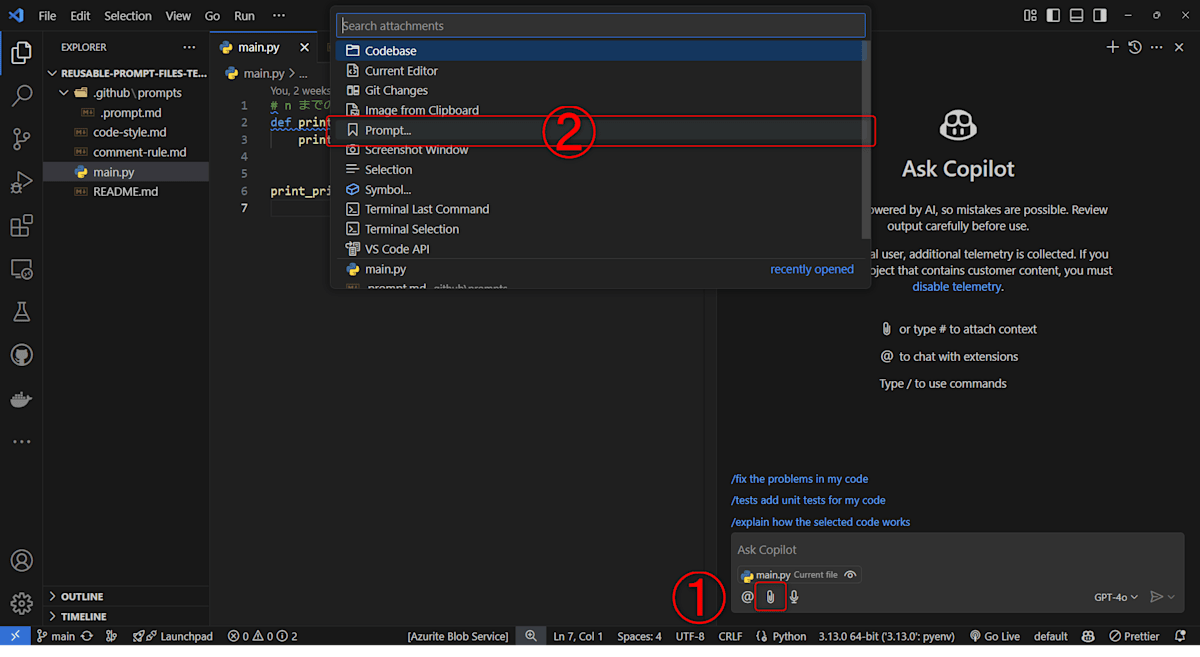The height and width of the screenshot is (657, 1200).
Task: Click the paperclip attach context button
Action: [x=769, y=597]
